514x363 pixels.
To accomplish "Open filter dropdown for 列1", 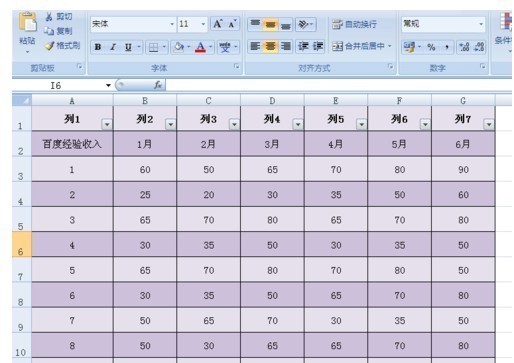I will [x=107, y=125].
